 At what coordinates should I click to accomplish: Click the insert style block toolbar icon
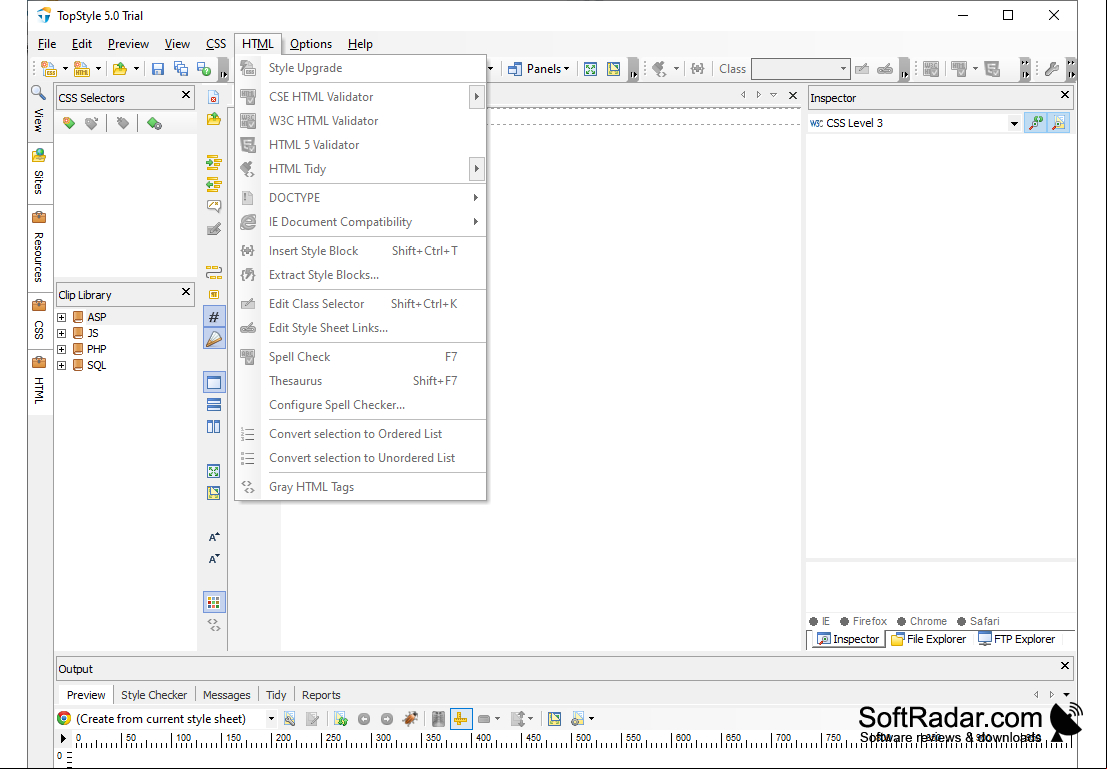[x=698, y=68]
